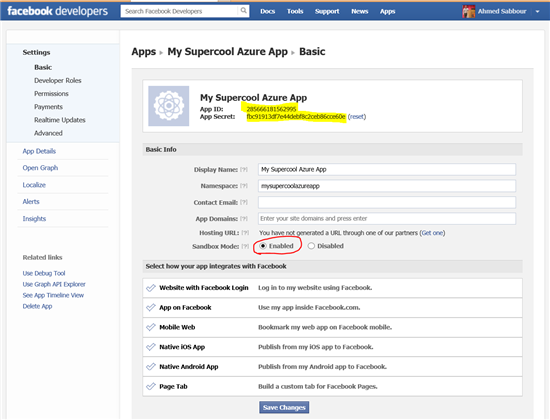Open Hosting URL help question mark
Image resolution: width=550 pixels, height=420 pixels.
pos(245,233)
